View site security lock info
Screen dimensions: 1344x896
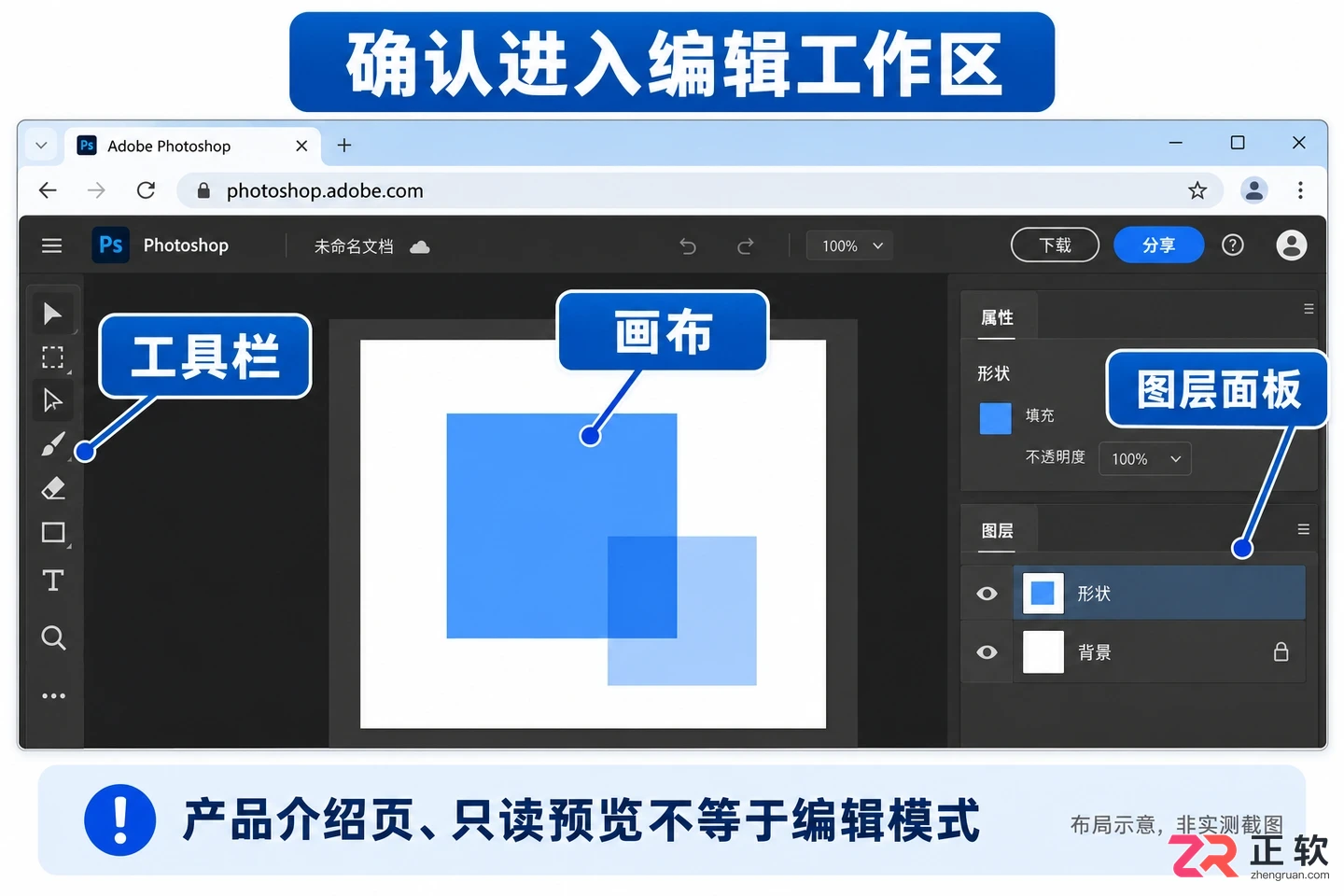coord(203,190)
